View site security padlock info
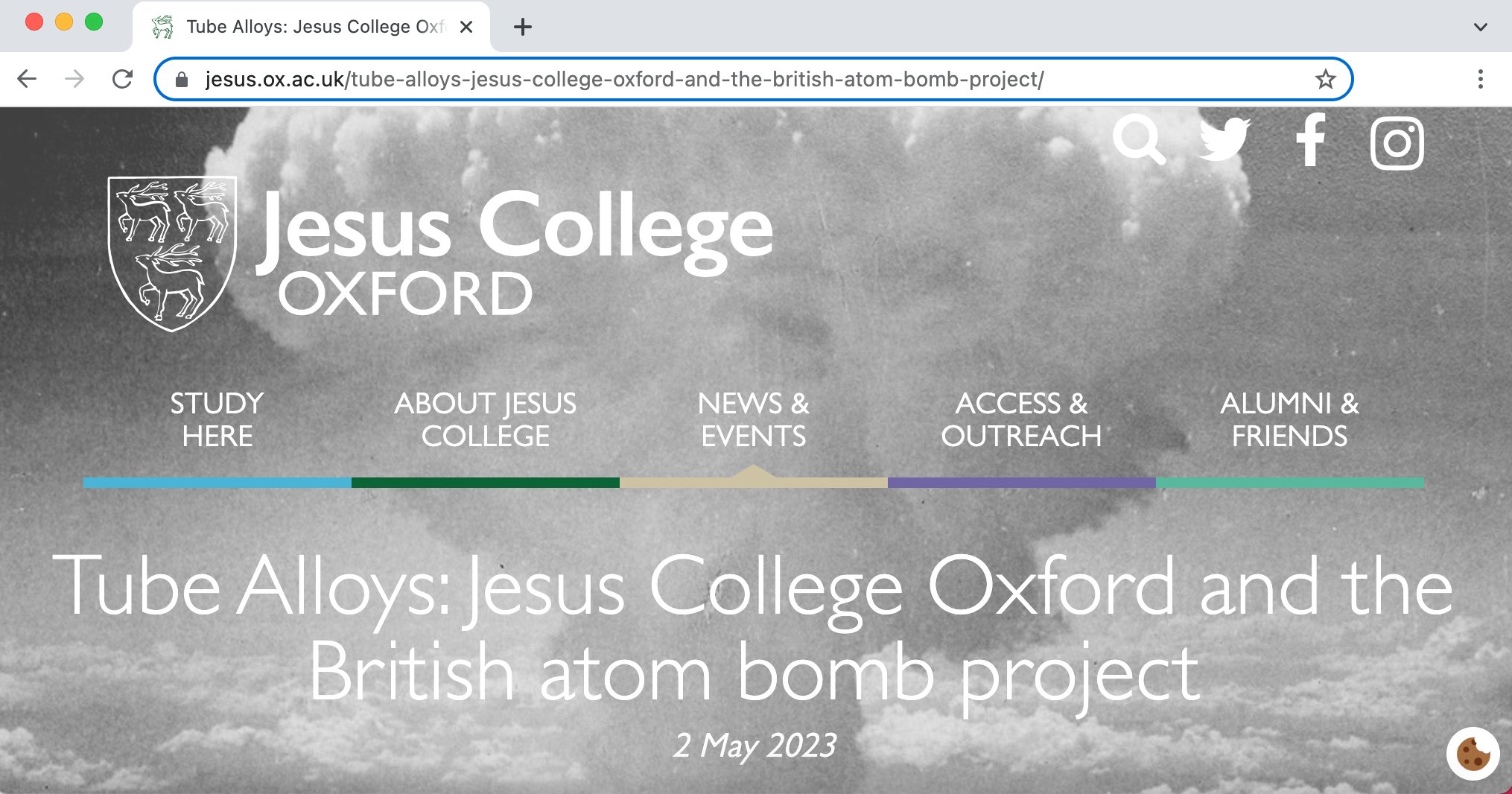 coord(181,79)
